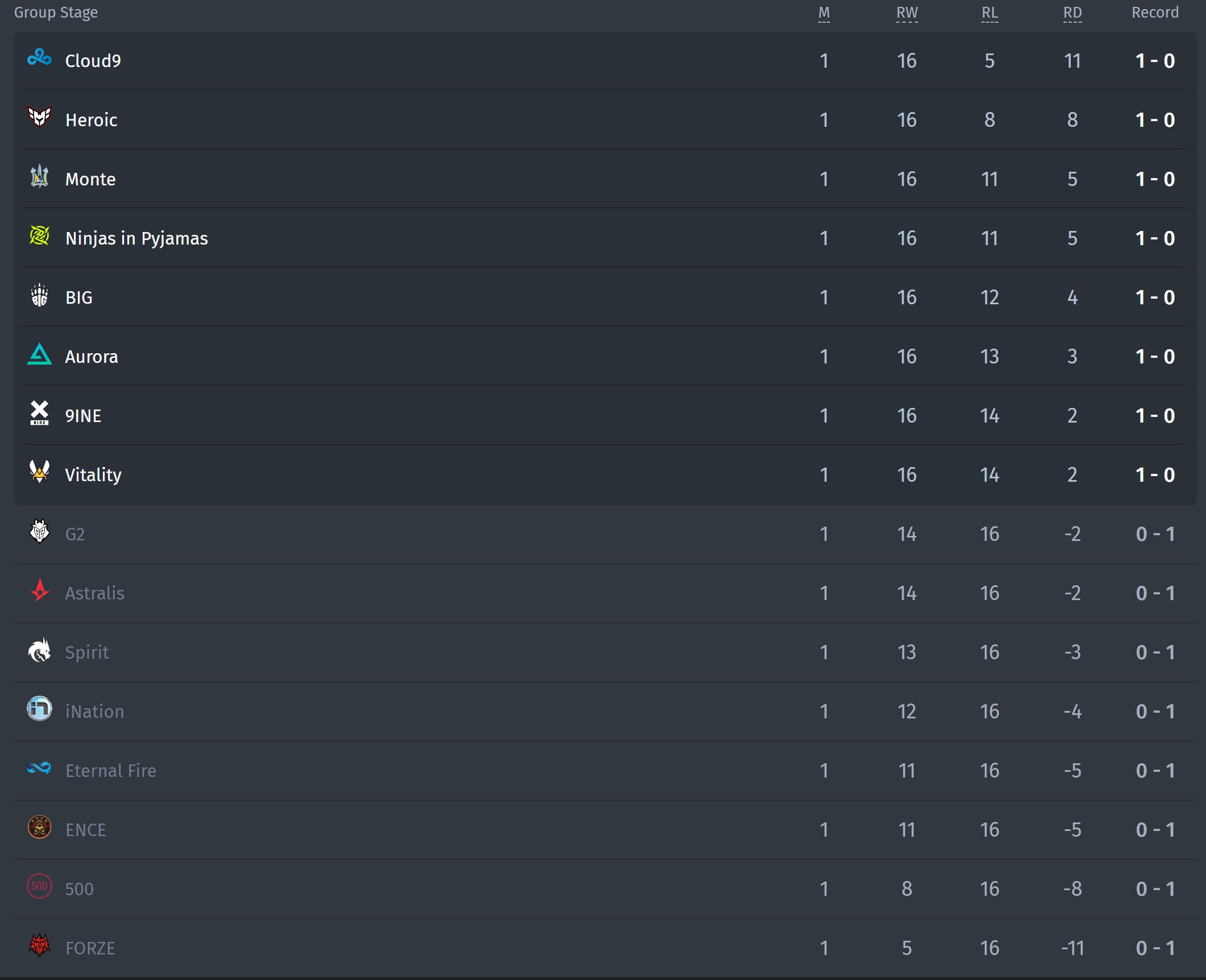Image resolution: width=1206 pixels, height=980 pixels.
Task: Click the Monte team logo
Action: click(x=39, y=176)
